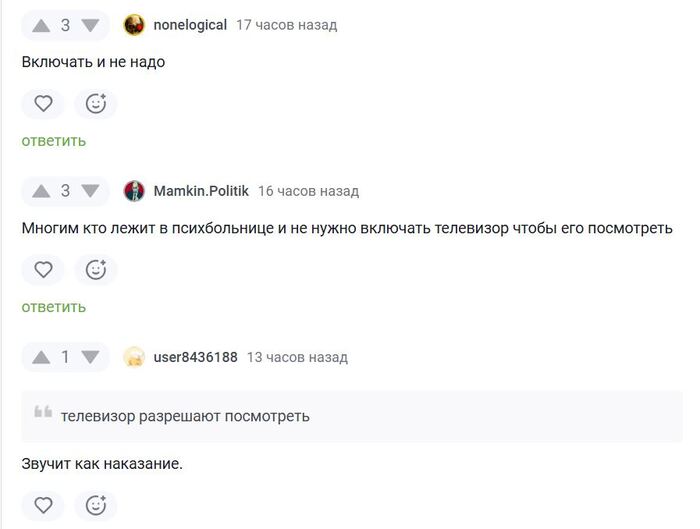This screenshot has width=700, height=529.
Task: Click 'ответить' under Mamkin.Politik's comment
Action: [54, 307]
